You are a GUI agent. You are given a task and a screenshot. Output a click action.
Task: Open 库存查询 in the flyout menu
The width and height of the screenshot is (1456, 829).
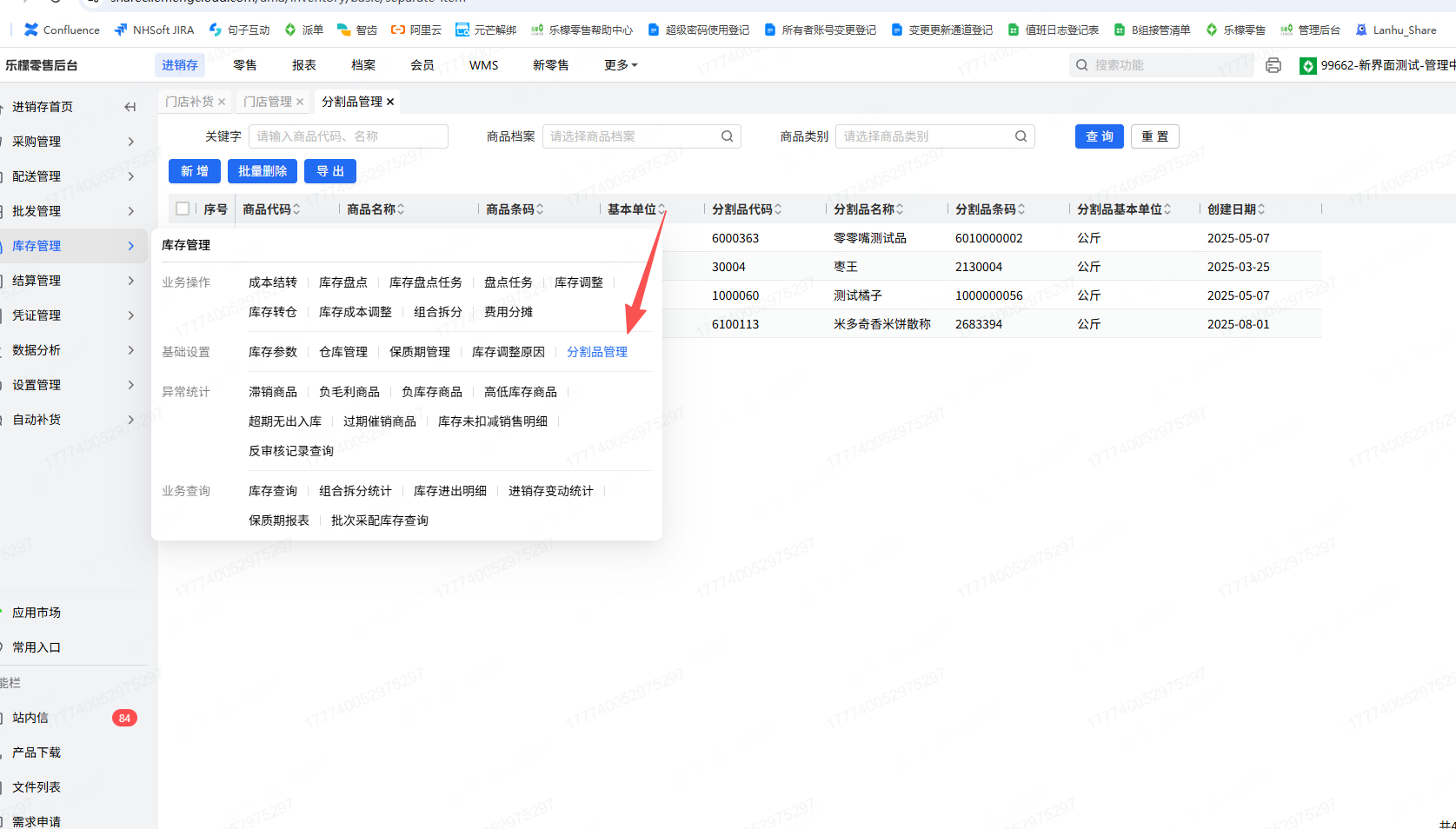[273, 491]
